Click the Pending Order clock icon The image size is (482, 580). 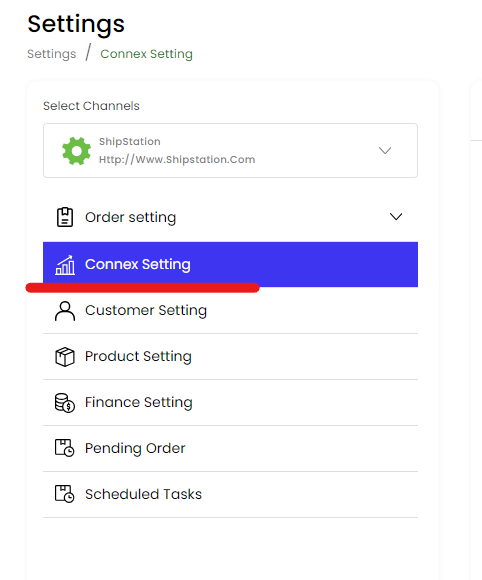pos(65,448)
